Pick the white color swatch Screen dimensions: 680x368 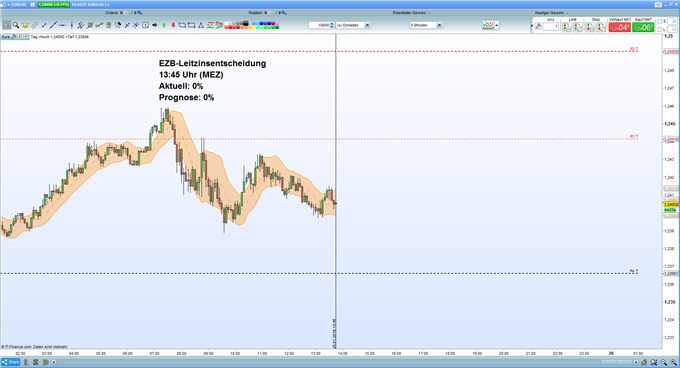point(226,23)
